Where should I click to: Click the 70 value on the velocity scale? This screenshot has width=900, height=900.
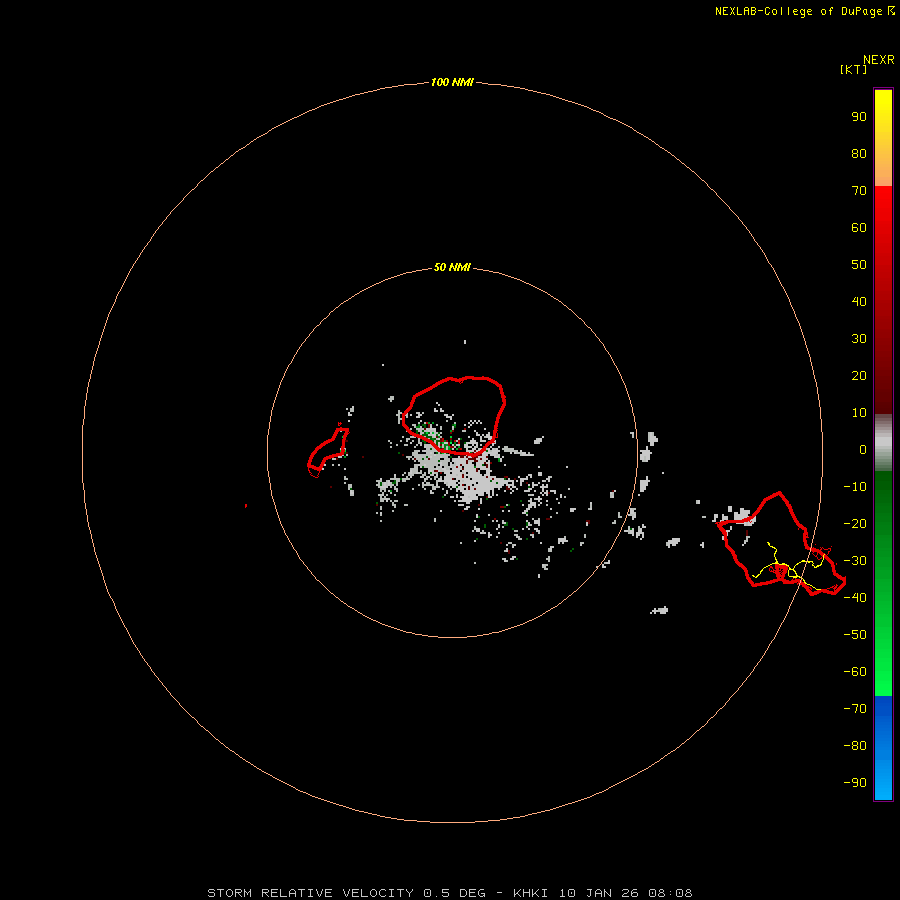click(859, 191)
